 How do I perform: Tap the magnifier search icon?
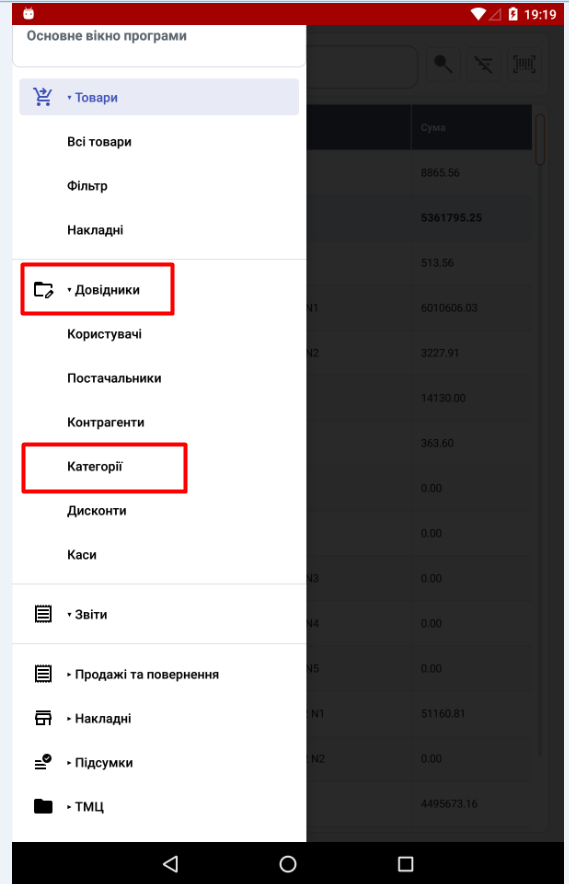(x=443, y=64)
